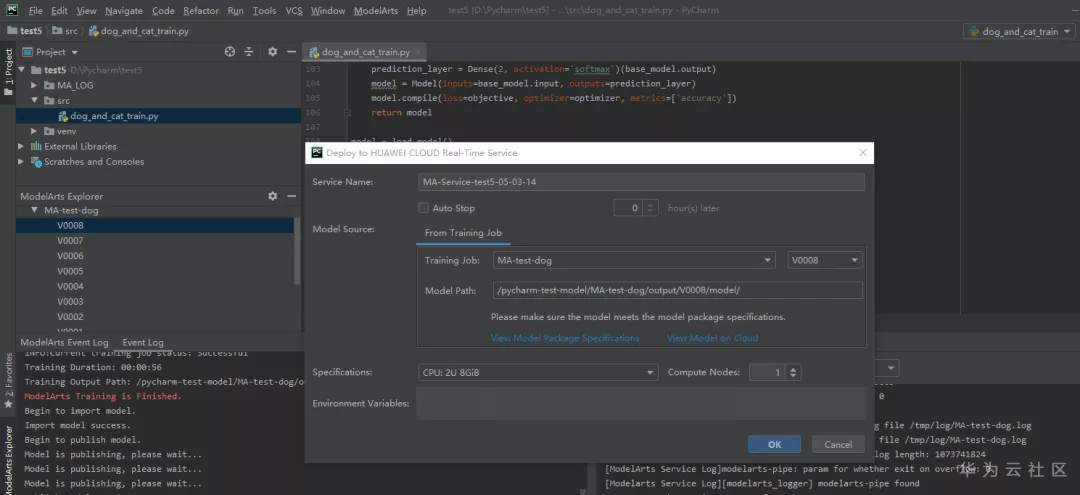This screenshot has height=495, width=1080.
Task: Select version V0006 in ModelArts Explorer
Action: tap(70, 255)
